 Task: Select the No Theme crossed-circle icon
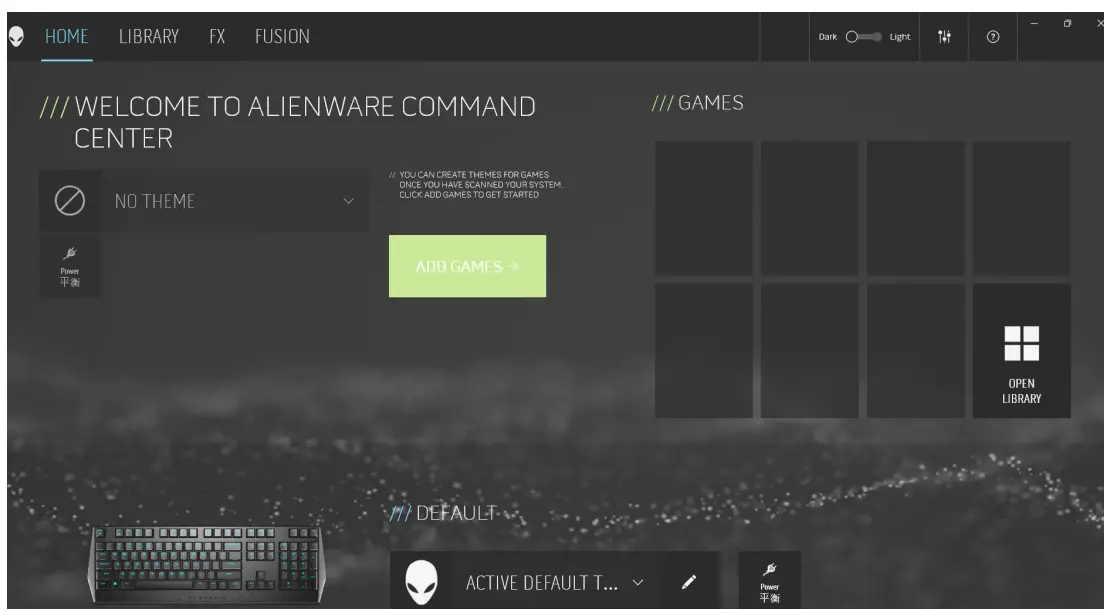coord(68,200)
